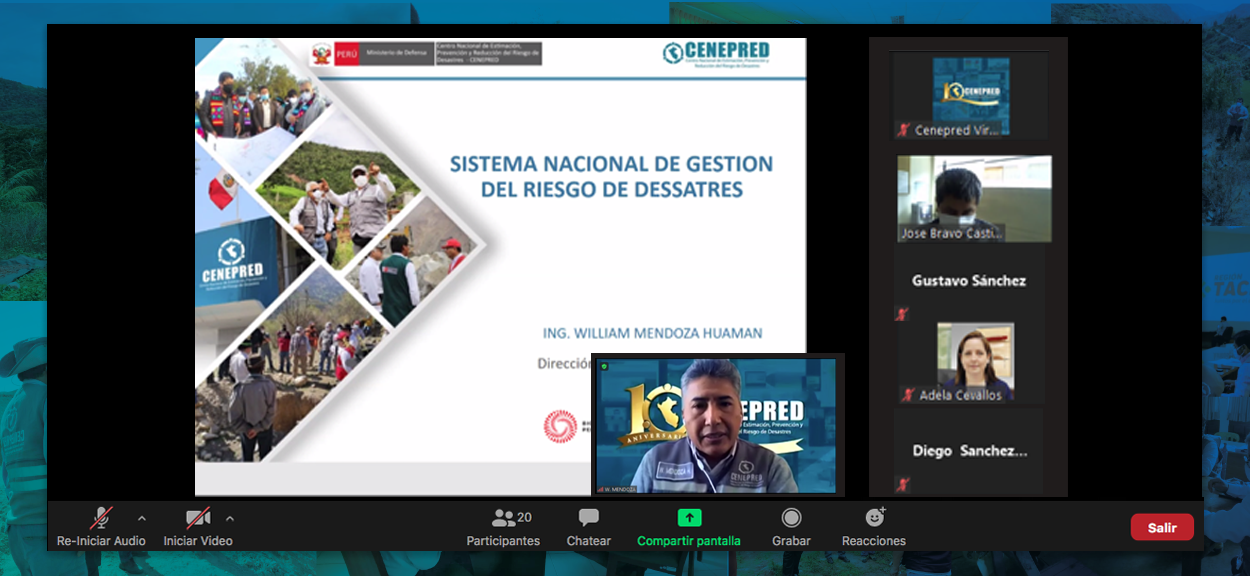Expand the audio options arrow

(x=141, y=518)
